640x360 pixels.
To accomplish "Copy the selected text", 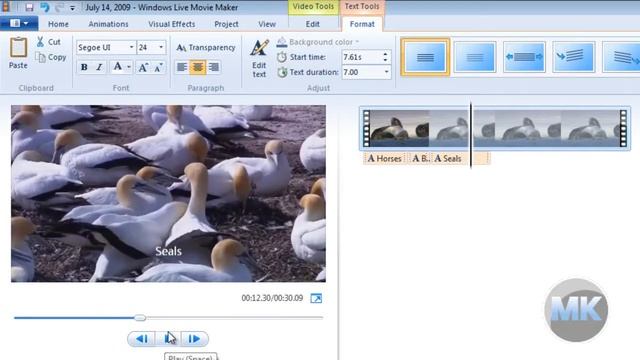I will point(51,57).
